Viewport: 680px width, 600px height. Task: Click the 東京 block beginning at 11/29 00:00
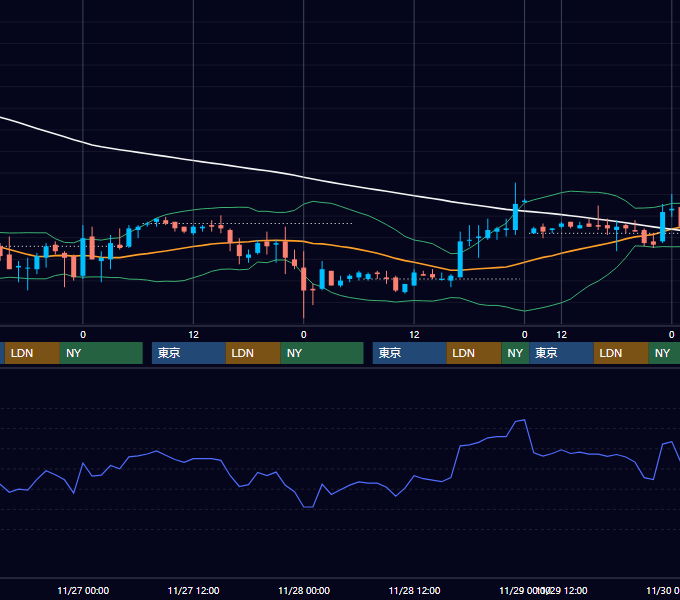(561, 353)
